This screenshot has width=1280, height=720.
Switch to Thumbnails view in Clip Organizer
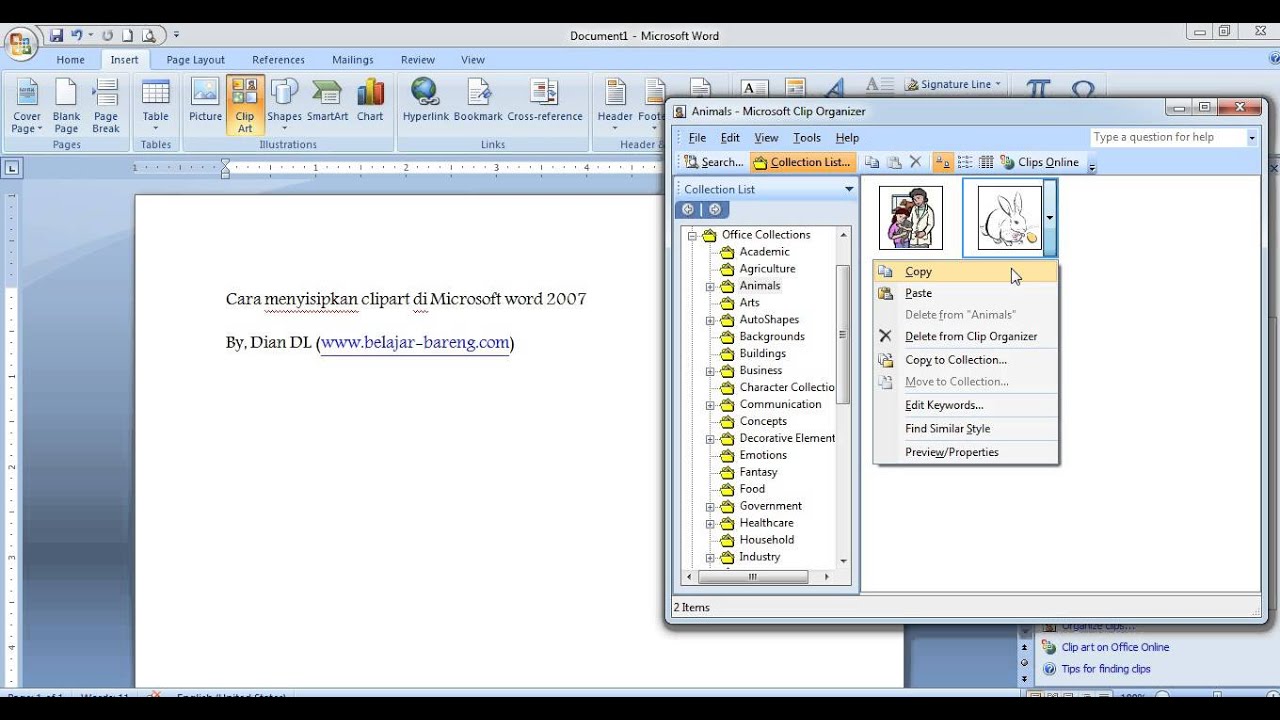(x=943, y=162)
